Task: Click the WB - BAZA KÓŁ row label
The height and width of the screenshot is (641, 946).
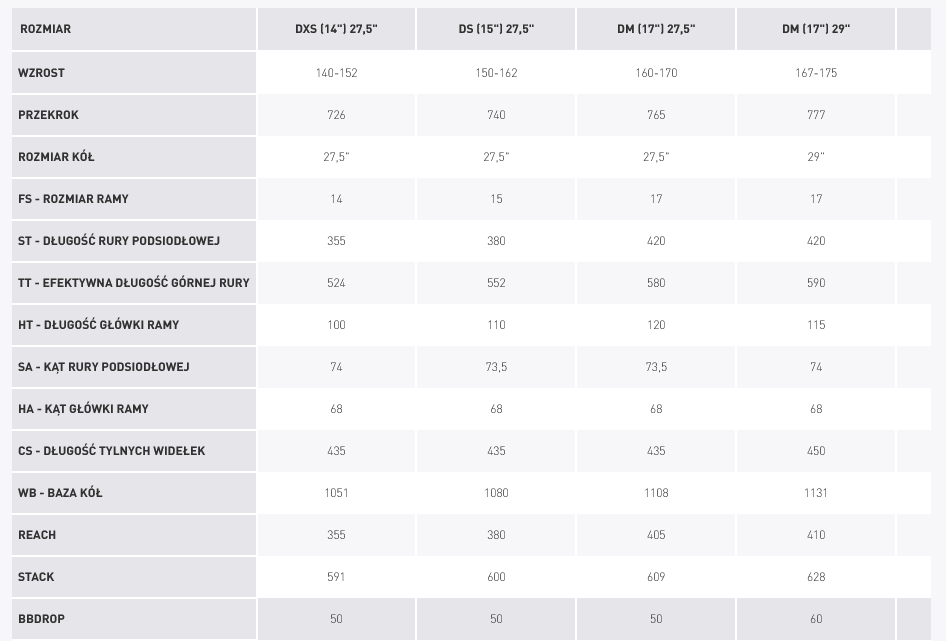Action: coord(60,493)
